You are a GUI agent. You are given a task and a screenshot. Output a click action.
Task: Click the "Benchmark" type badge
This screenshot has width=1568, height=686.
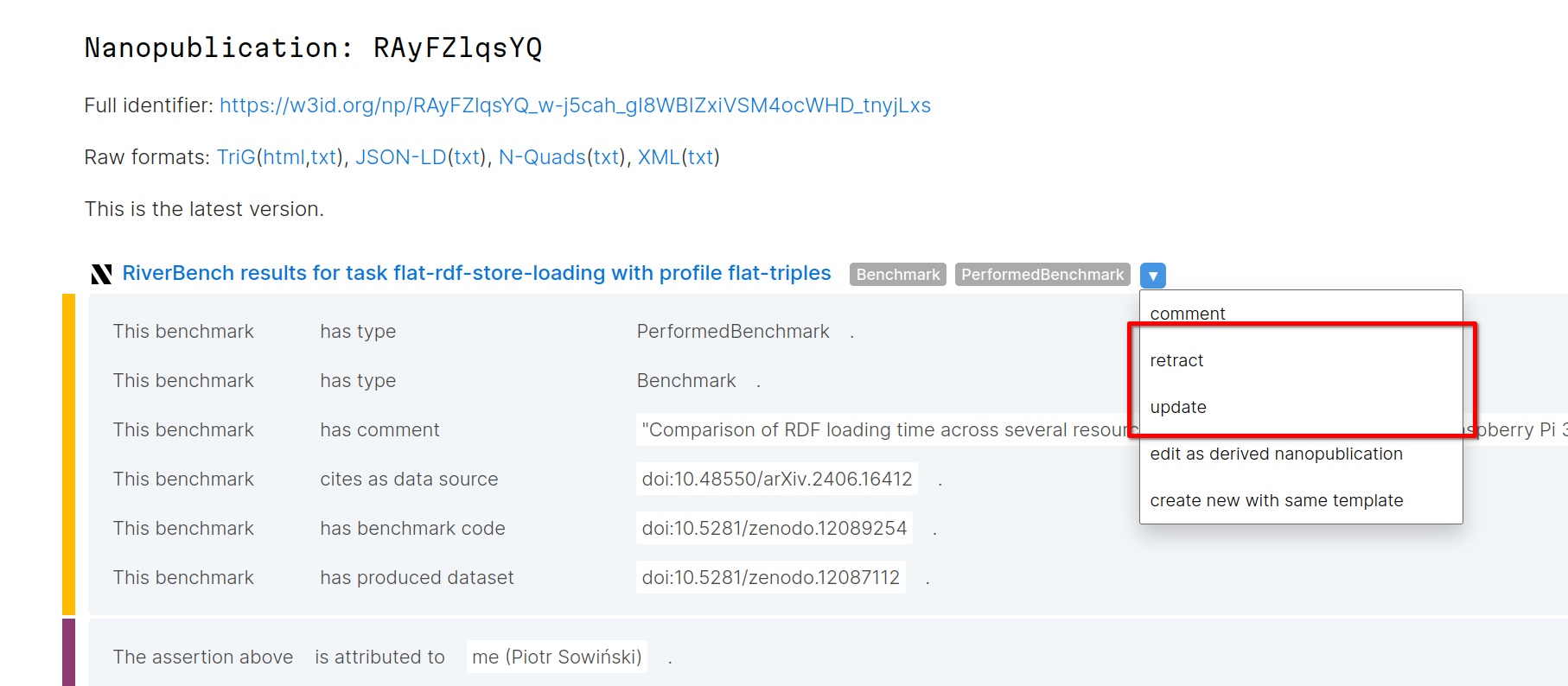(896, 274)
